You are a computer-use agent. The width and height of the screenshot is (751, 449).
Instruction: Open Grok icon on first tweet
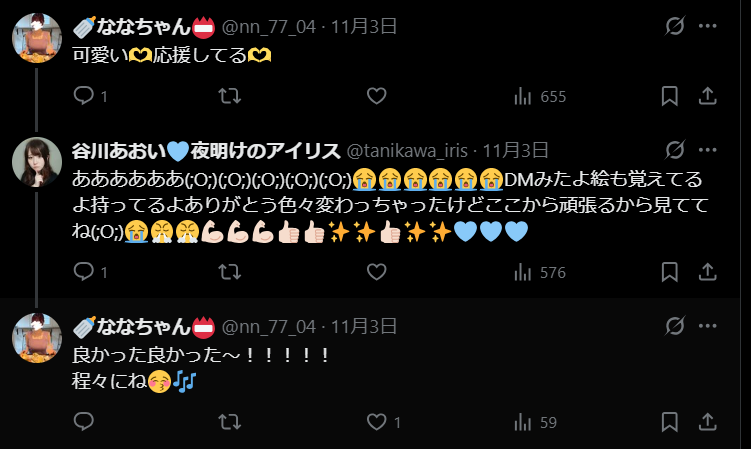click(675, 26)
